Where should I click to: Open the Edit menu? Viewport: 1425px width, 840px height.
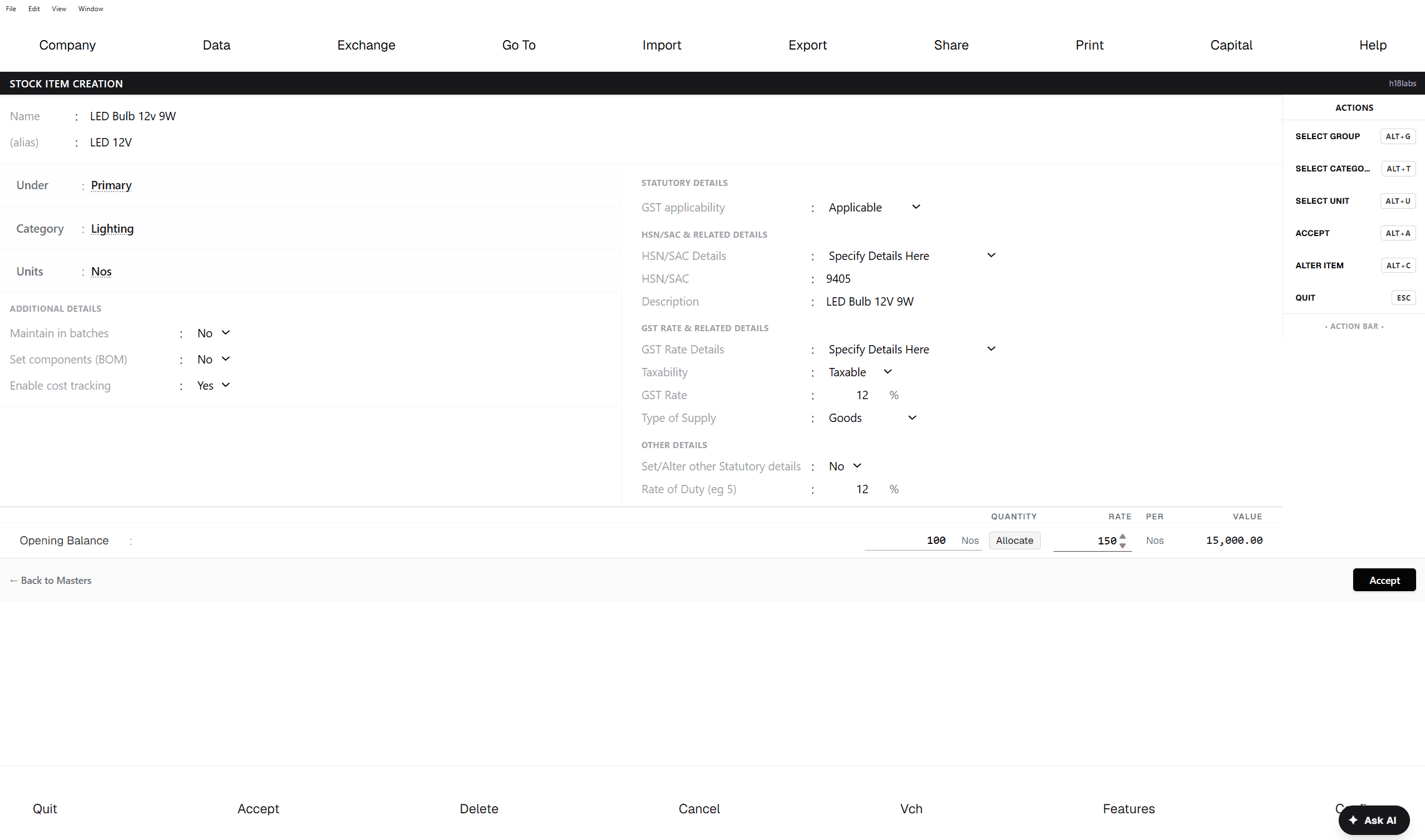(x=34, y=8)
